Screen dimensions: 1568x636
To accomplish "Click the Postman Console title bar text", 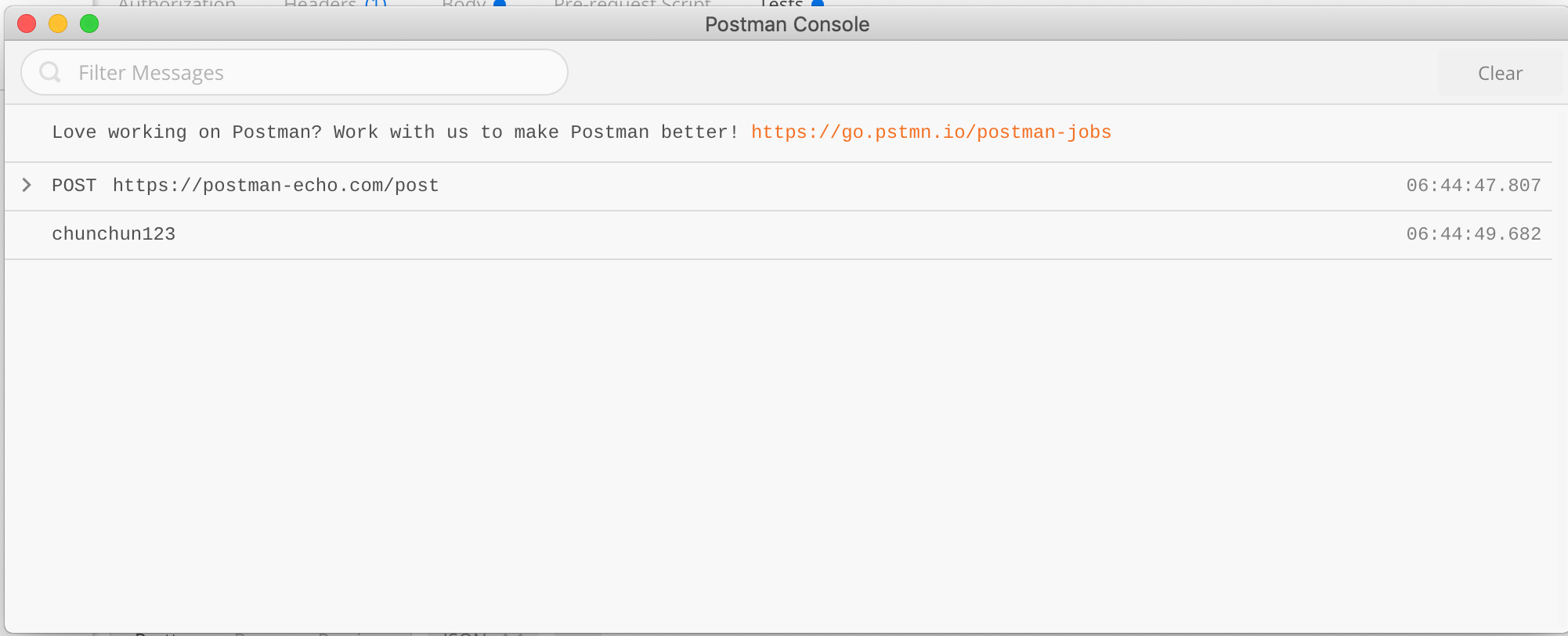I will coord(787,24).
